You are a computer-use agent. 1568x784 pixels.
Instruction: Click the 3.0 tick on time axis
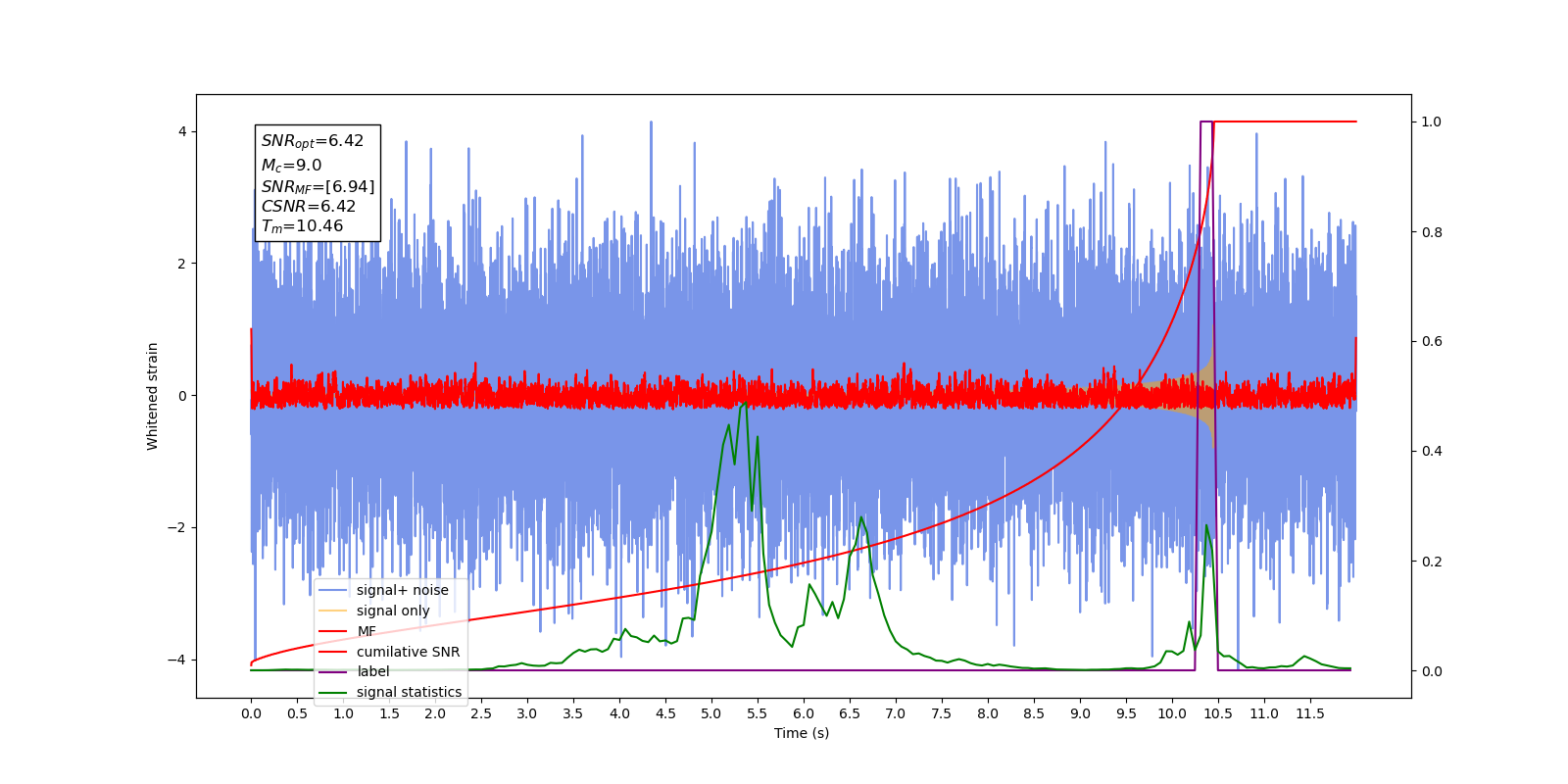point(527,713)
